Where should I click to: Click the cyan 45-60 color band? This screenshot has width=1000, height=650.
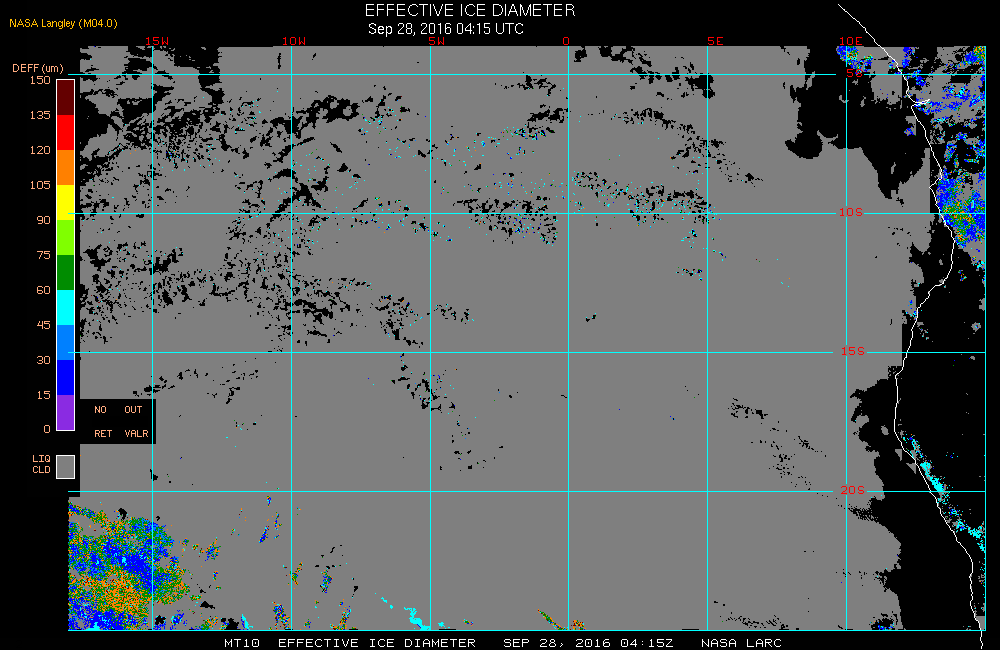click(66, 307)
